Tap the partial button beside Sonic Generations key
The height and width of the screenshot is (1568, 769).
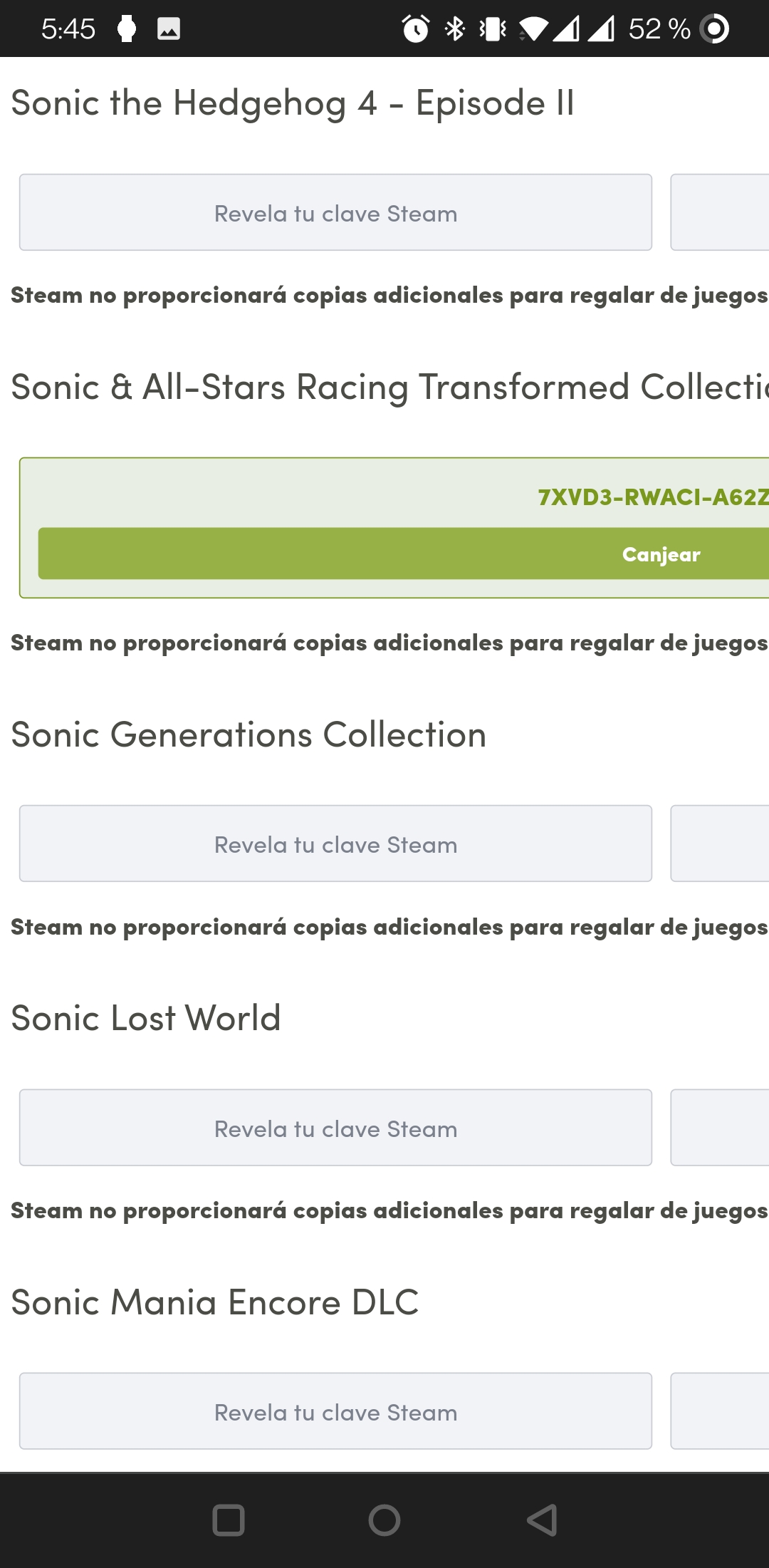coord(720,843)
